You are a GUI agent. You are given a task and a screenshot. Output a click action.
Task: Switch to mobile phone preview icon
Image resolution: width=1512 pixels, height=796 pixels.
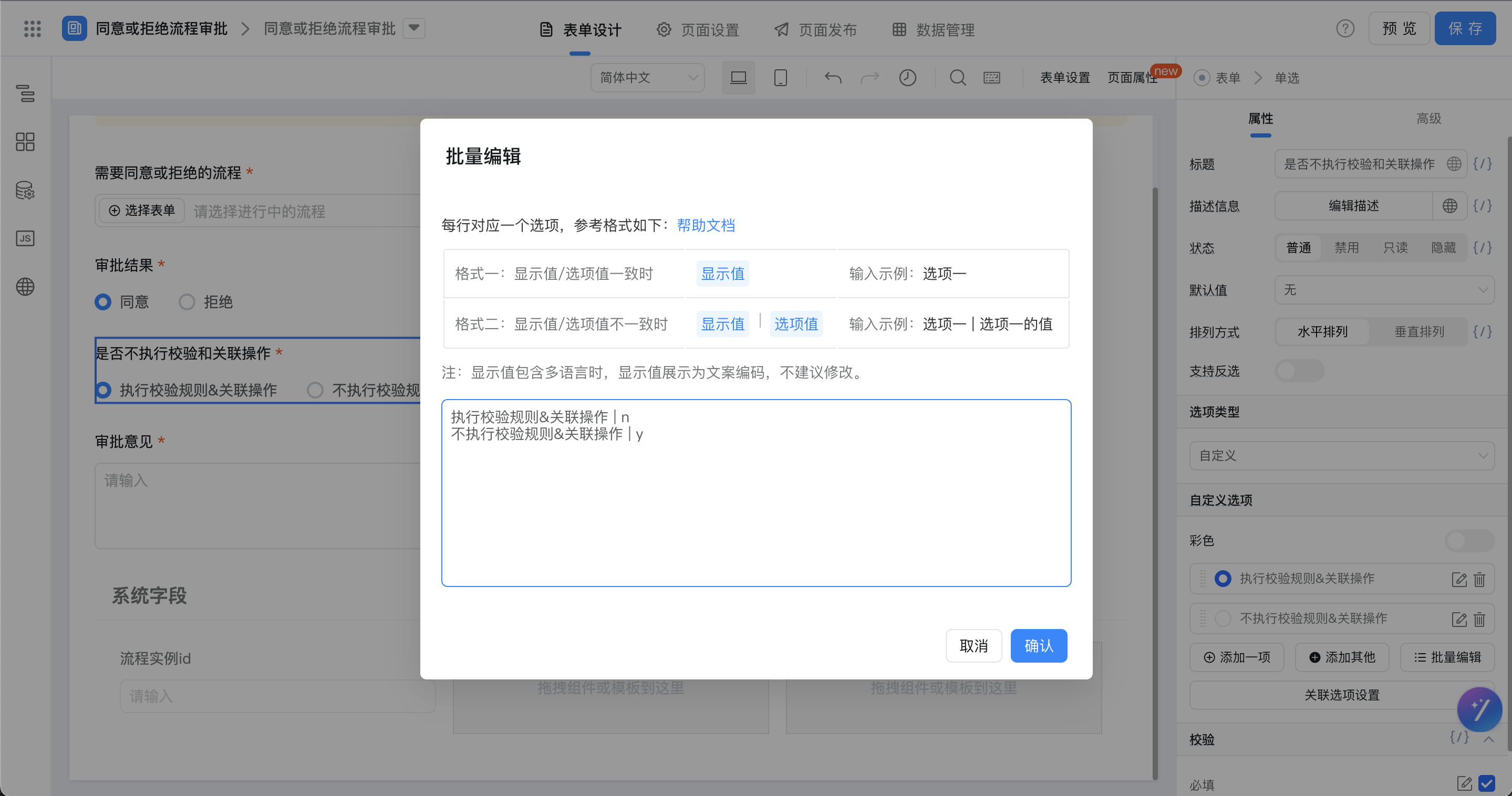[x=780, y=77]
